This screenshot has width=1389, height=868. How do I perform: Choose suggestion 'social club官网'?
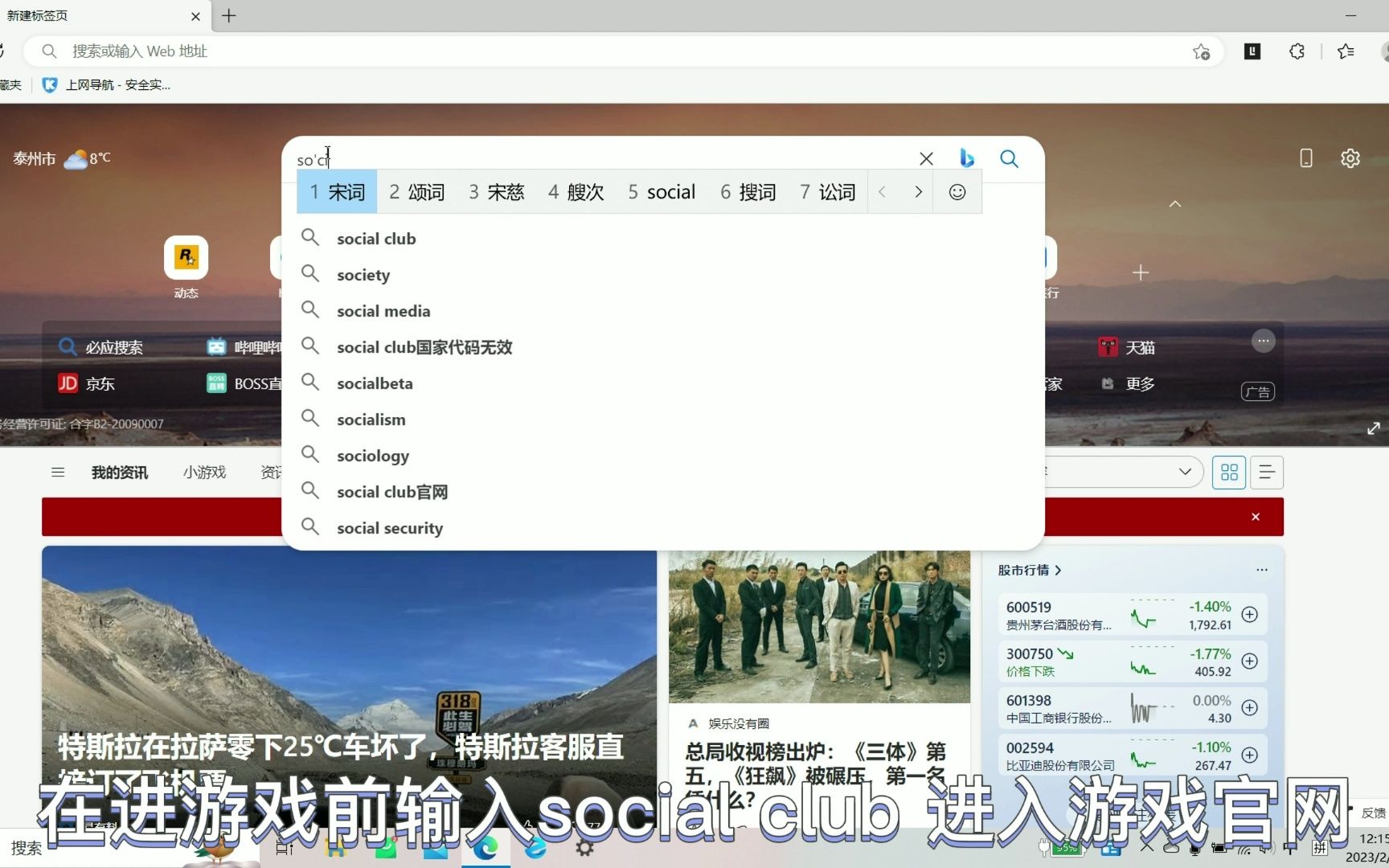coord(663,492)
